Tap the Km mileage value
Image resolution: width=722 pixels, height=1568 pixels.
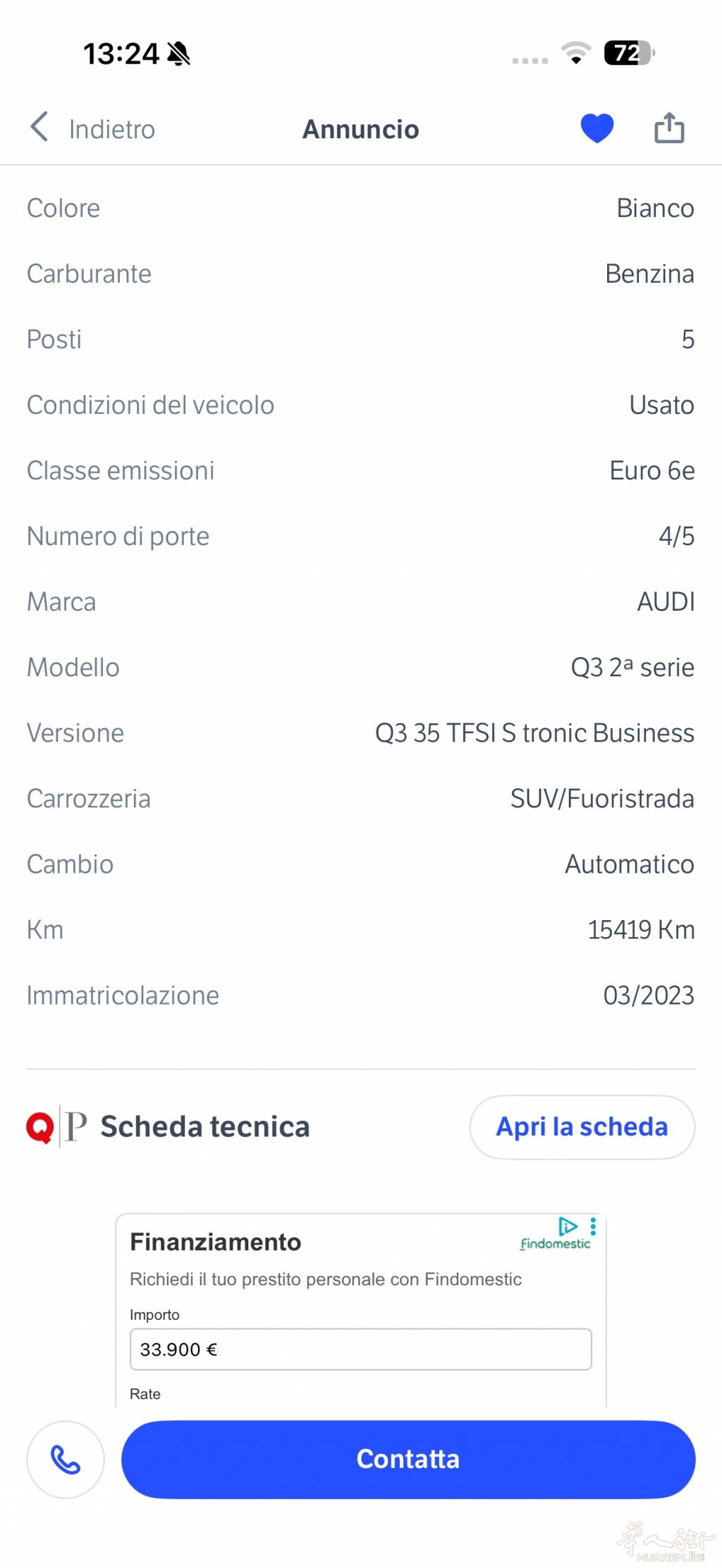pos(640,930)
